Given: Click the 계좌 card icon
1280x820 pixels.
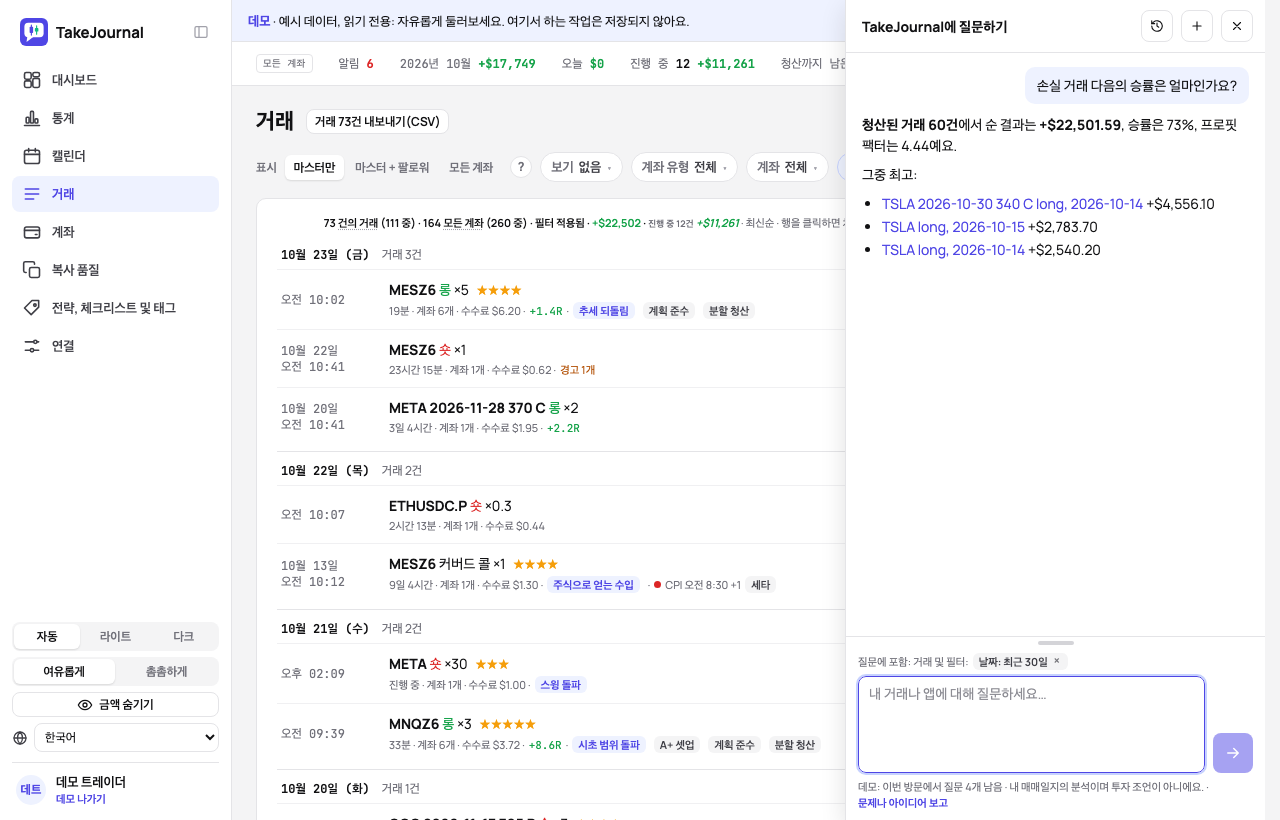Looking at the screenshot, I should (32, 232).
